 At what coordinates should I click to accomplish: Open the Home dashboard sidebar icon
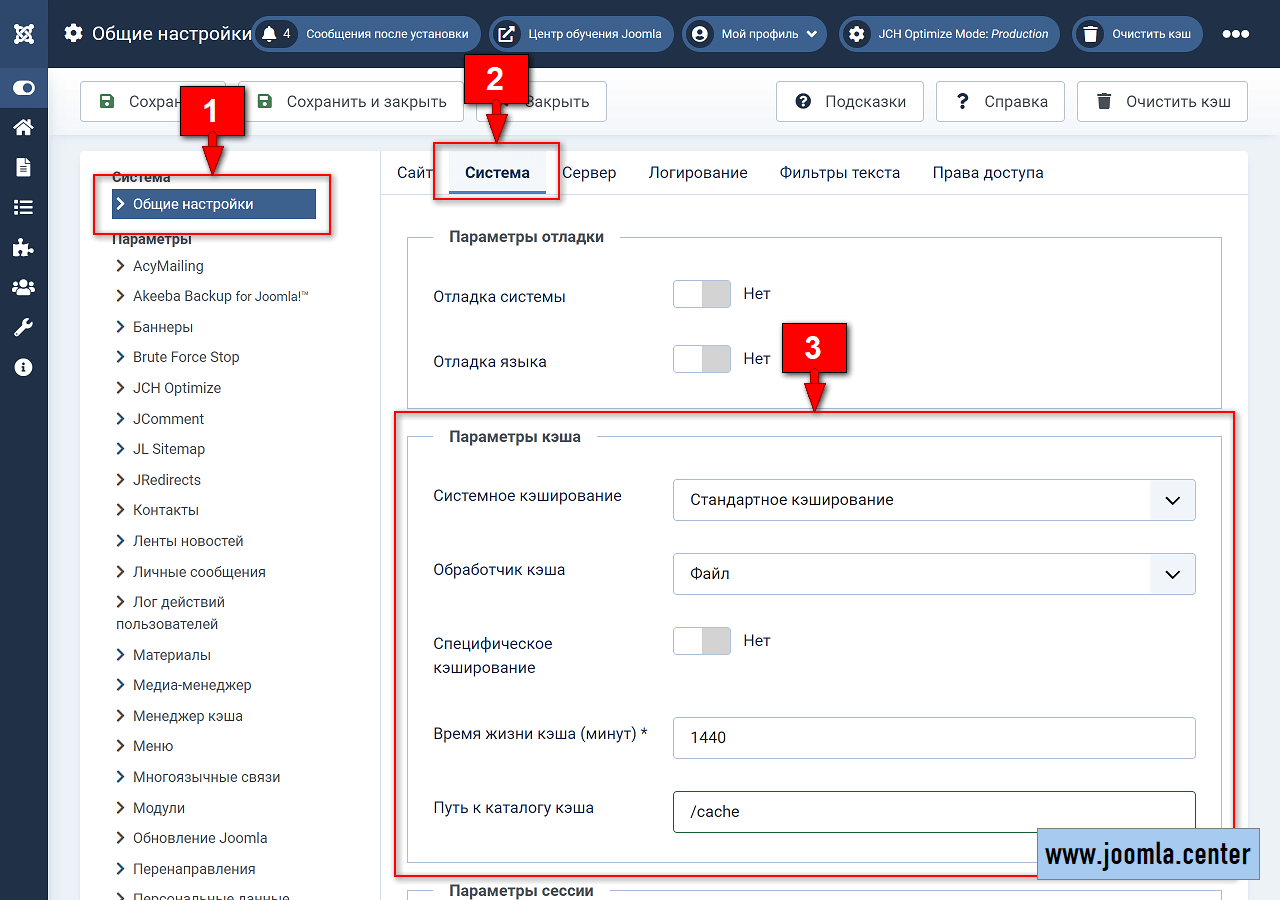coord(23,127)
